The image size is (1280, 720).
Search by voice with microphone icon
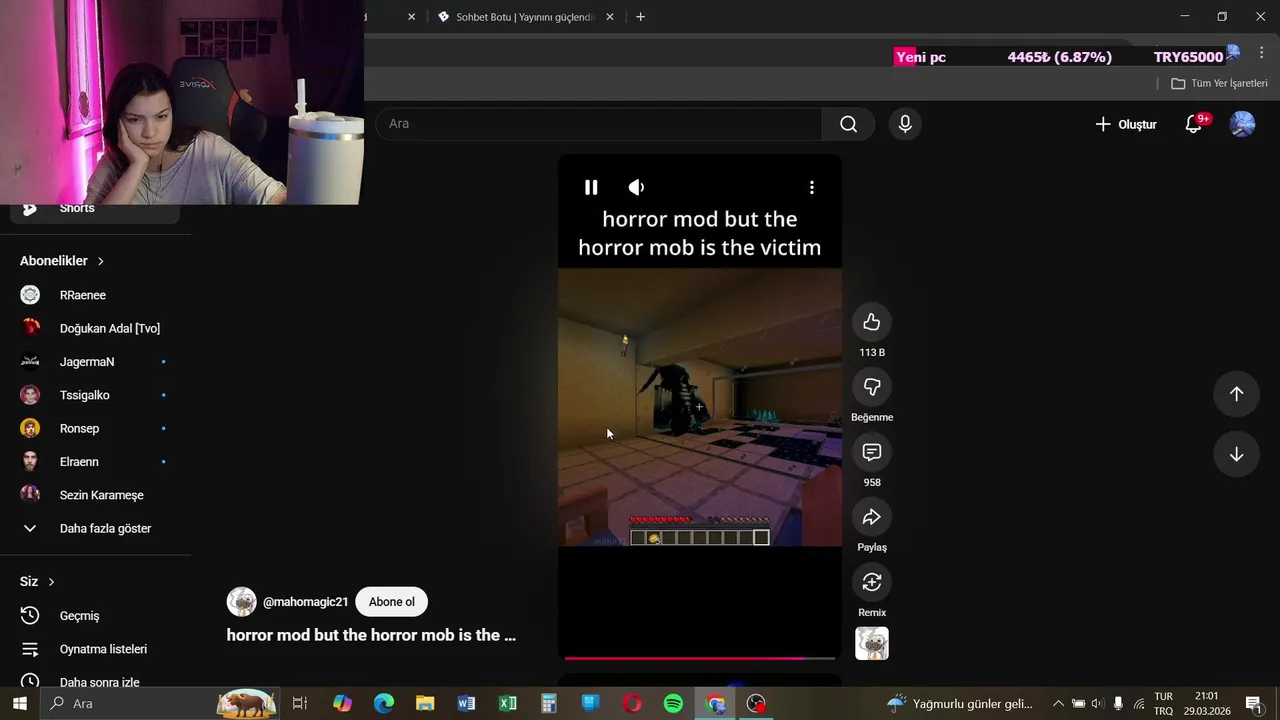tap(905, 124)
